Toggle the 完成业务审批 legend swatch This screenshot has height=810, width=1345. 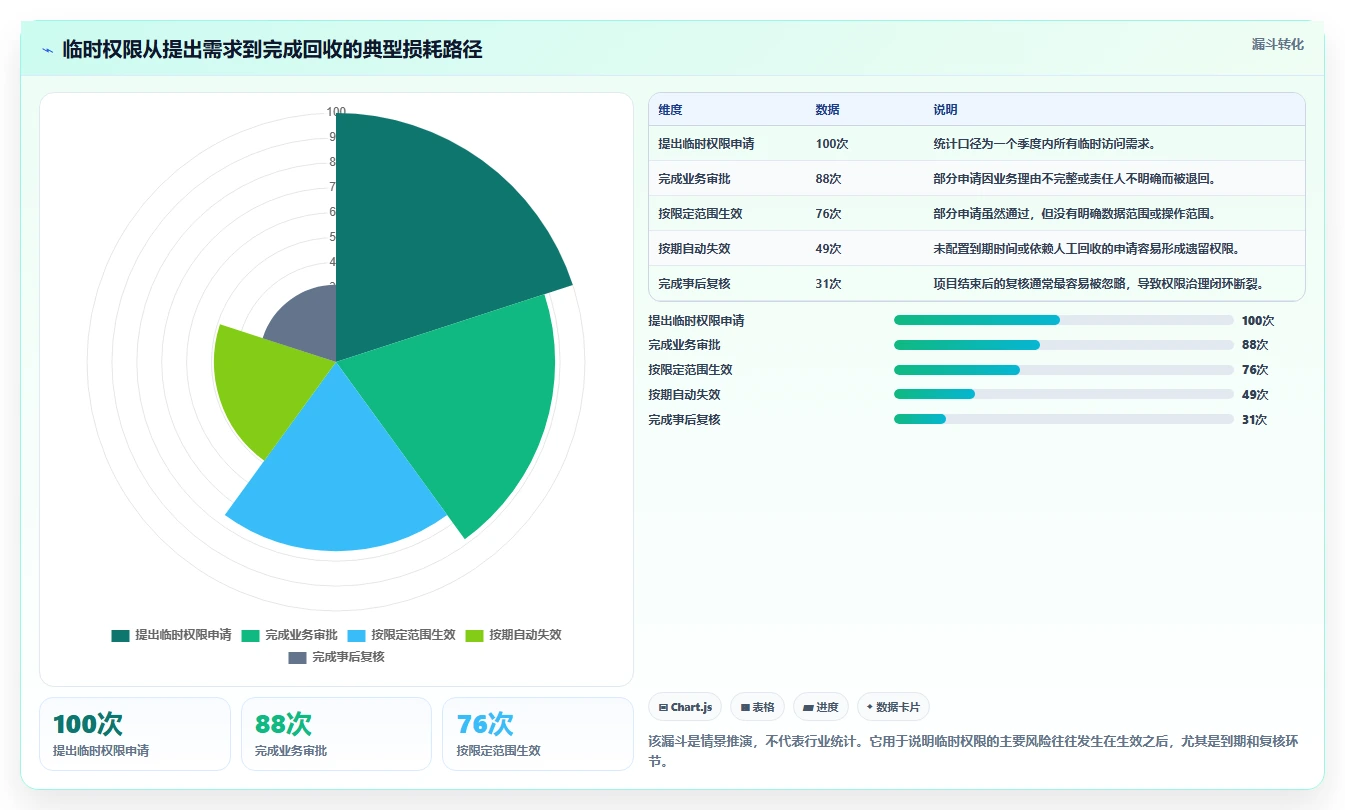[250, 635]
